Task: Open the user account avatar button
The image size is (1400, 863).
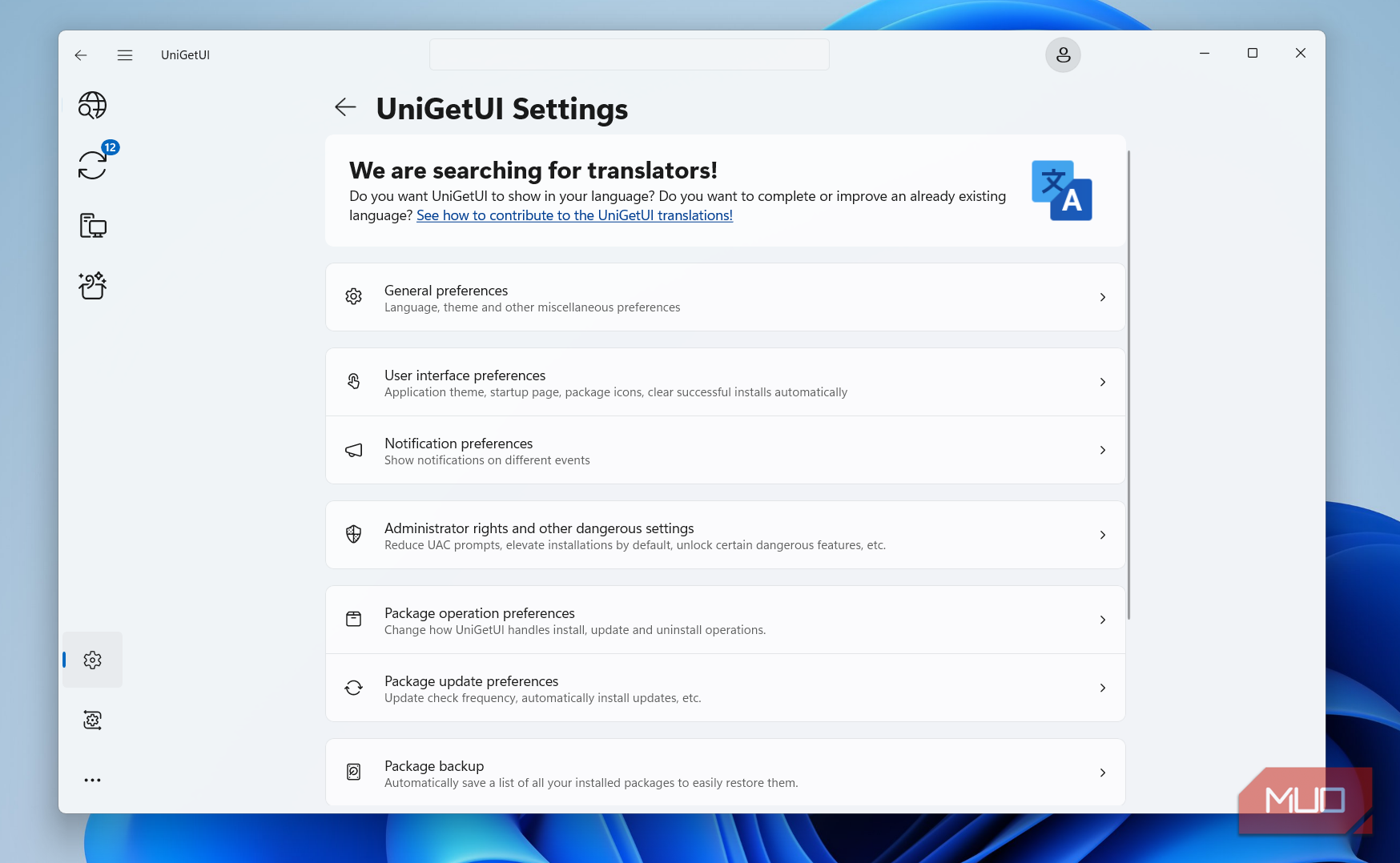Action: (1063, 55)
